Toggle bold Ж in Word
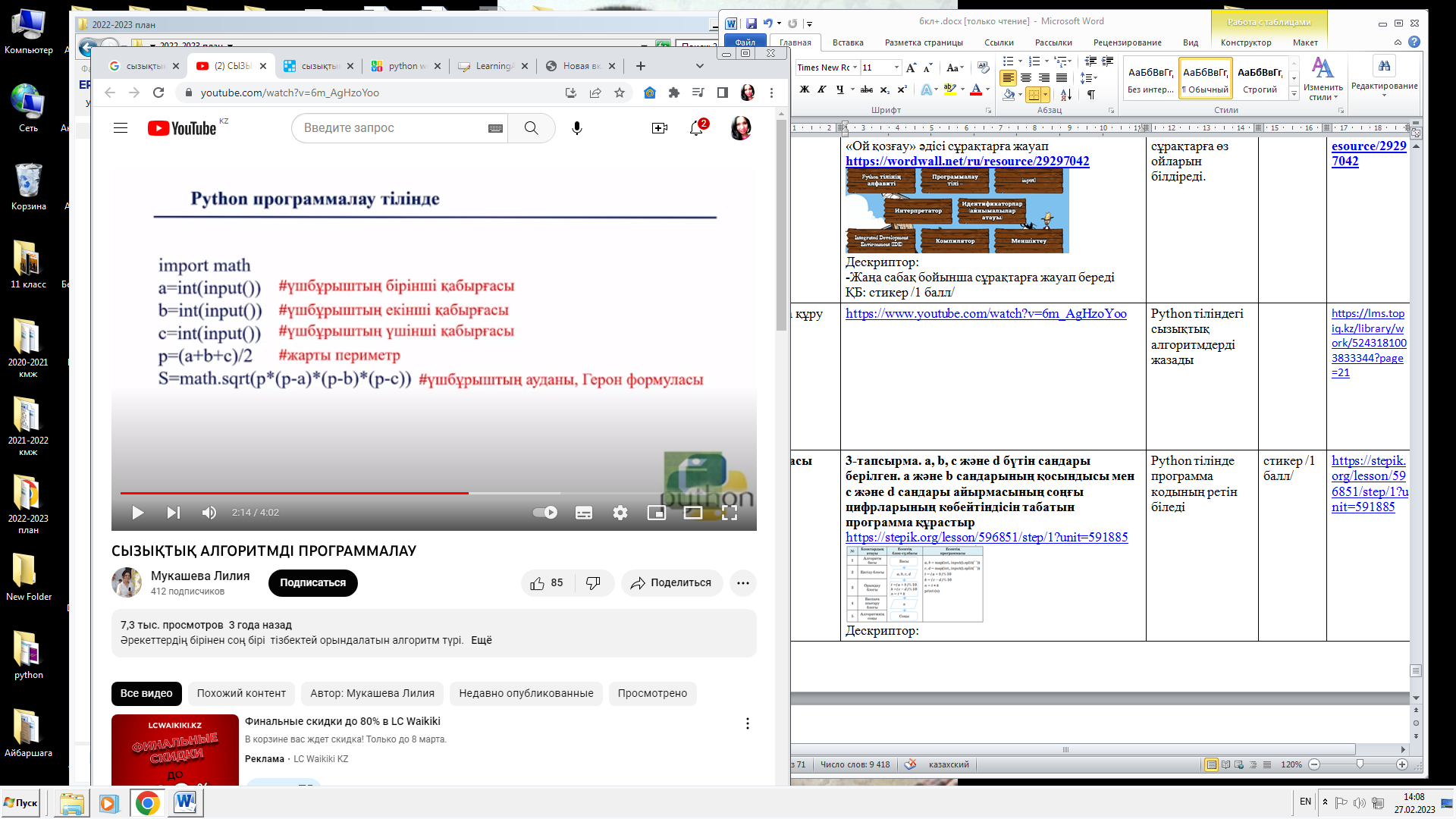 pyautogui.click(x=805, y=89)
